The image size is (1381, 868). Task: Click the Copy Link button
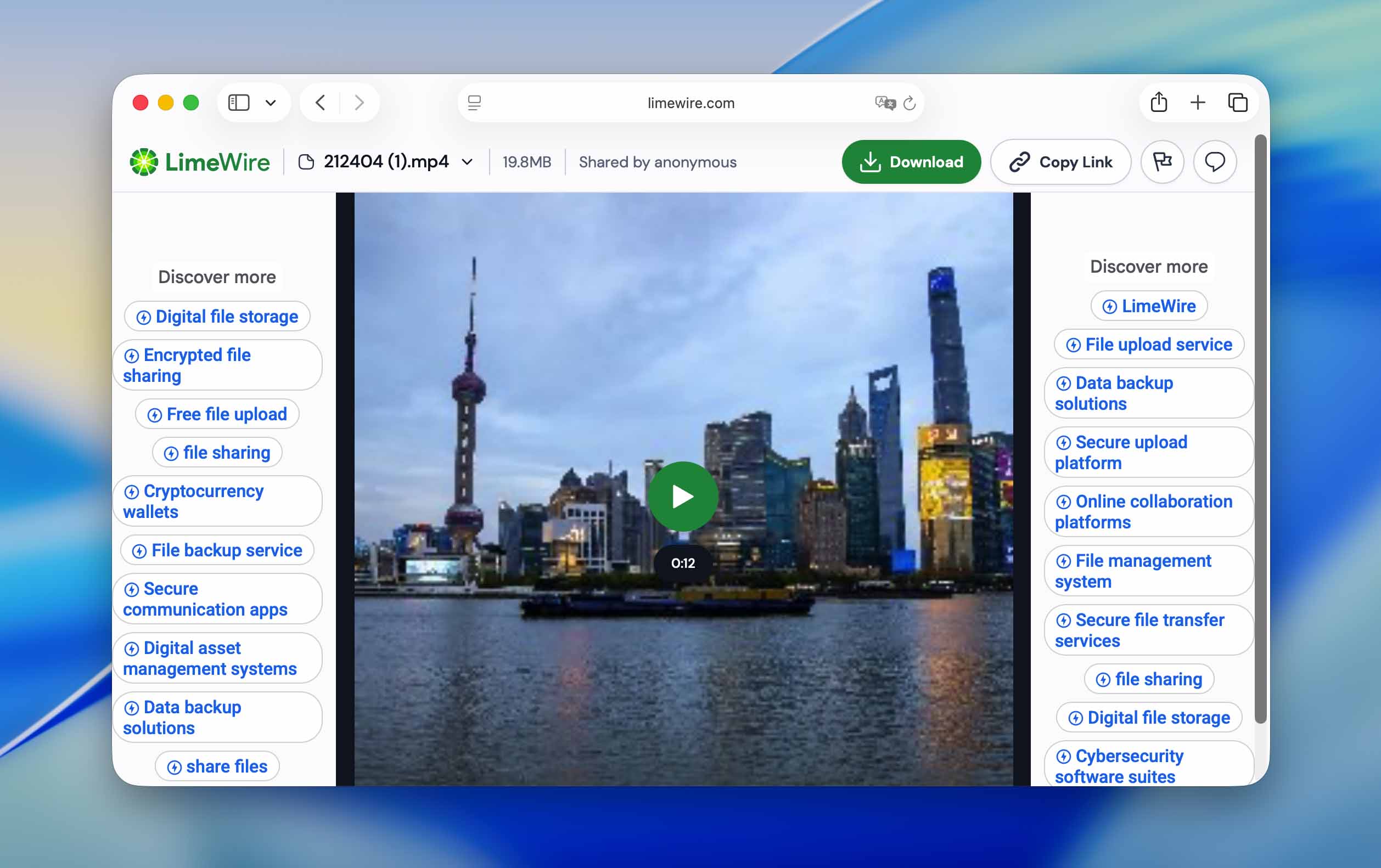[x=1060, y=162]
